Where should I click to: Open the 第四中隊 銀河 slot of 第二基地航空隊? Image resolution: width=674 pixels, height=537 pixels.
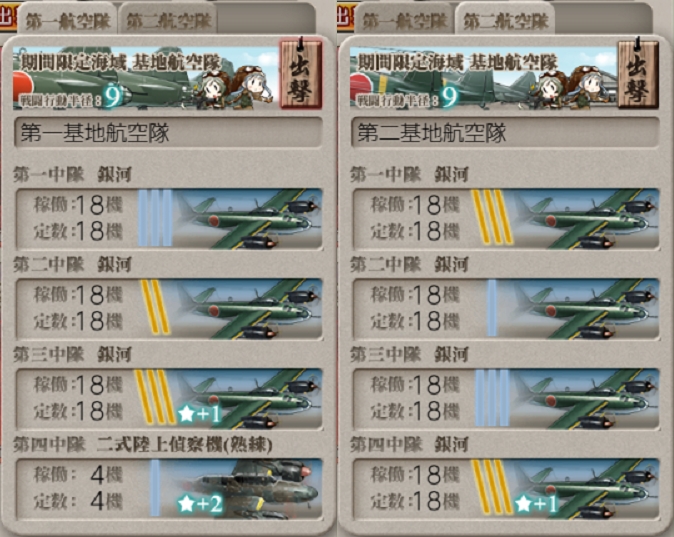tap(506, 489)
